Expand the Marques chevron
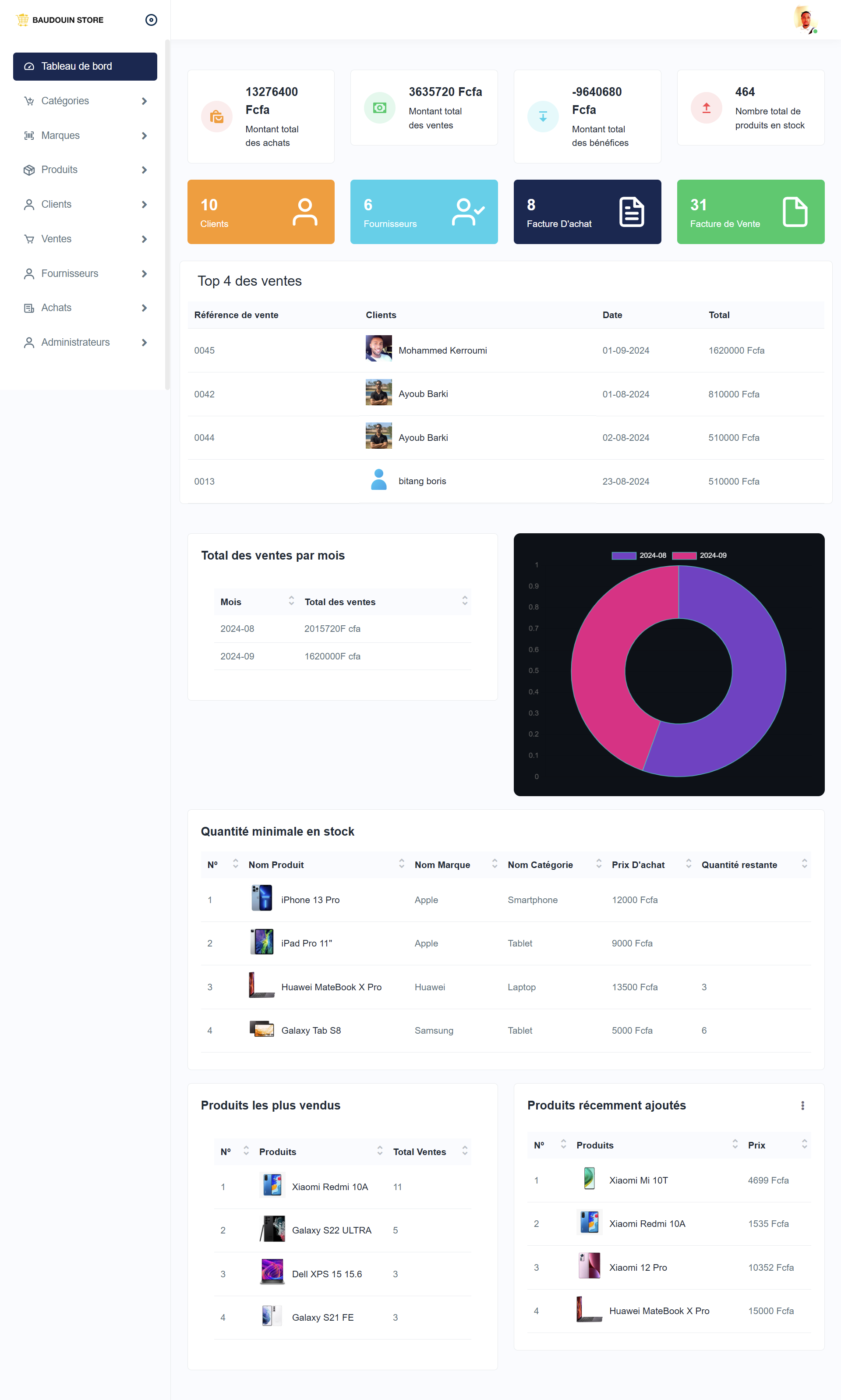This screenshot has width=841, height=1400. tap(144, 135)
